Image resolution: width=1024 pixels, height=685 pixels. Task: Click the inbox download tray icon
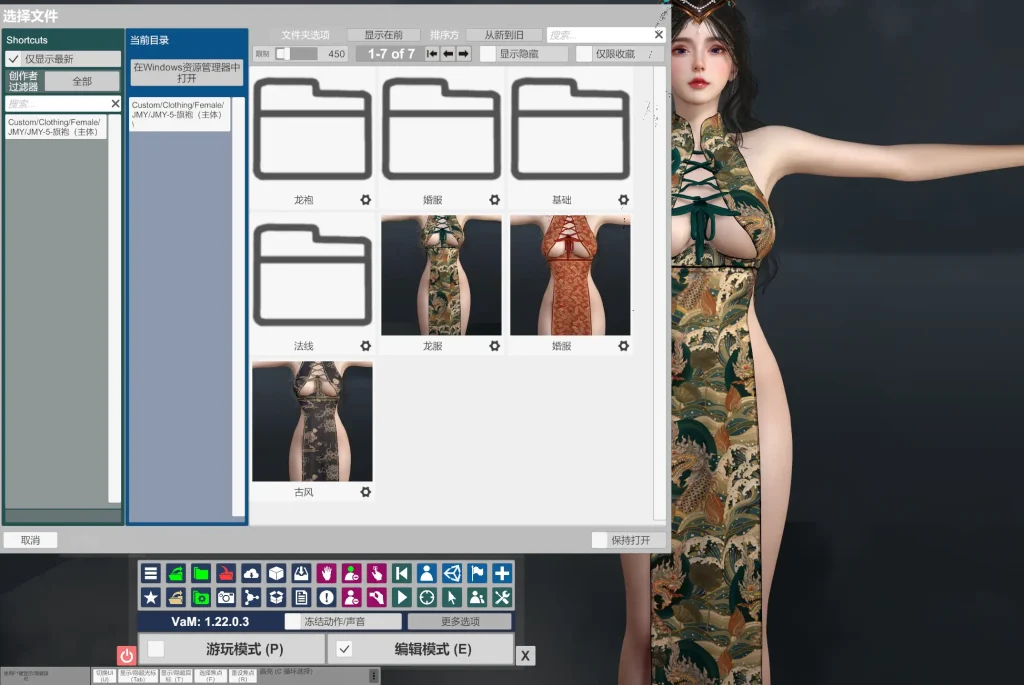tap(301, 573)
